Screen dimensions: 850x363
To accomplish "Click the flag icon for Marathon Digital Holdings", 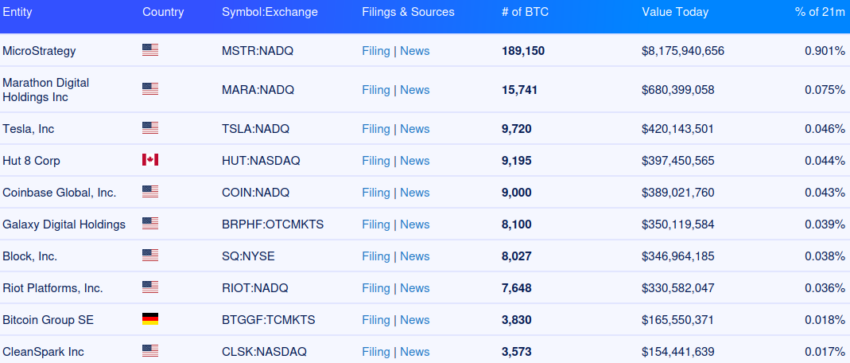I will coord(150,89).
